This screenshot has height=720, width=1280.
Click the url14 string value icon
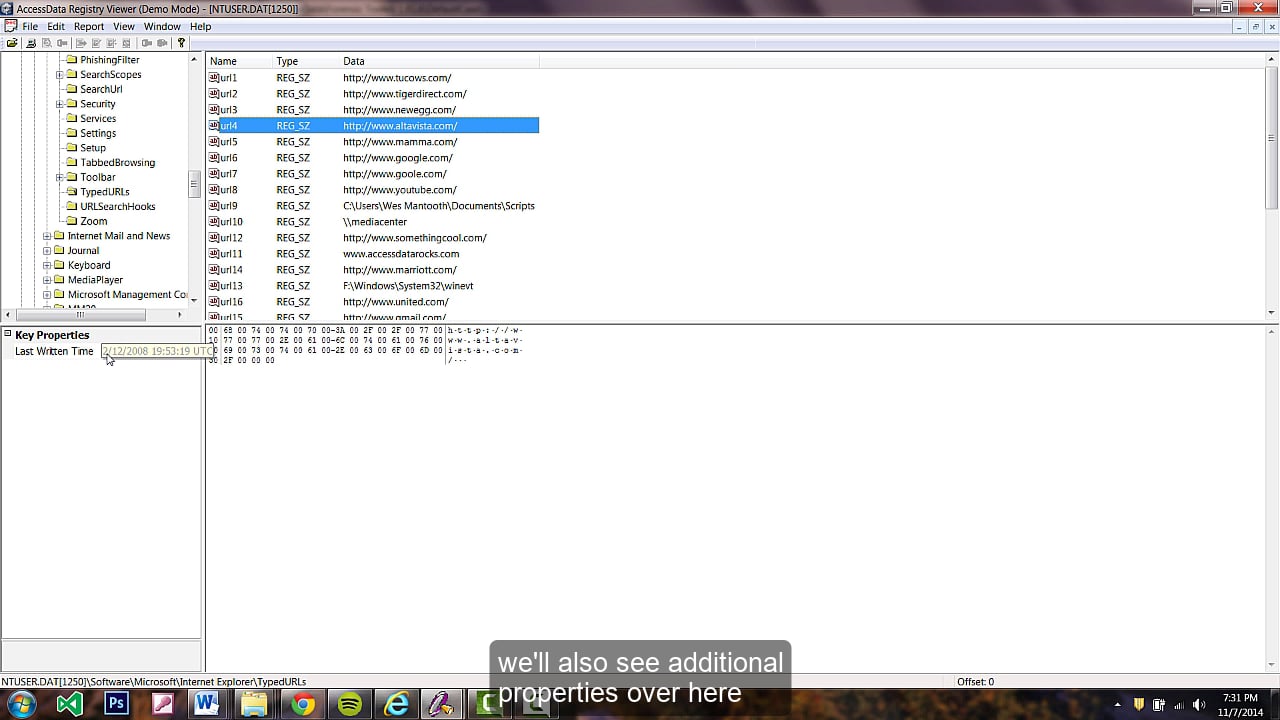coord(214,270)
